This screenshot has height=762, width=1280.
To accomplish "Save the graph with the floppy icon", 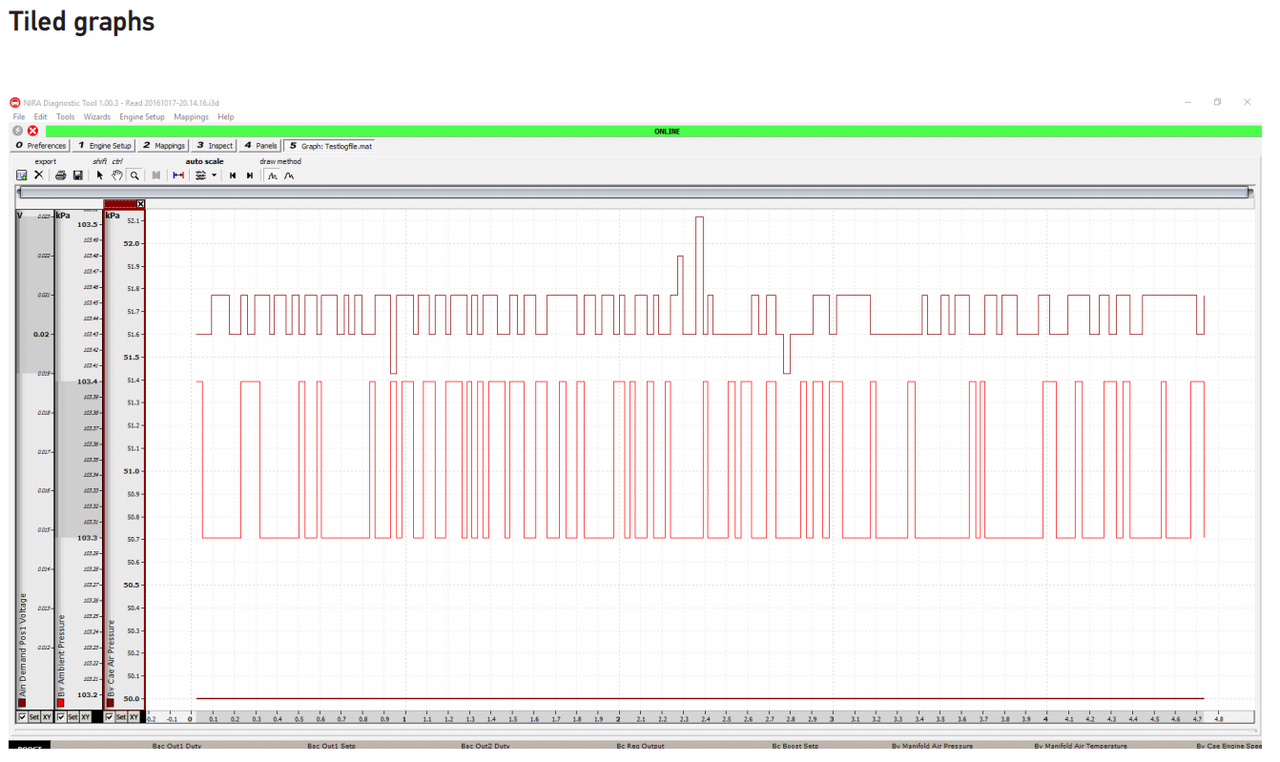I will 78,175.
